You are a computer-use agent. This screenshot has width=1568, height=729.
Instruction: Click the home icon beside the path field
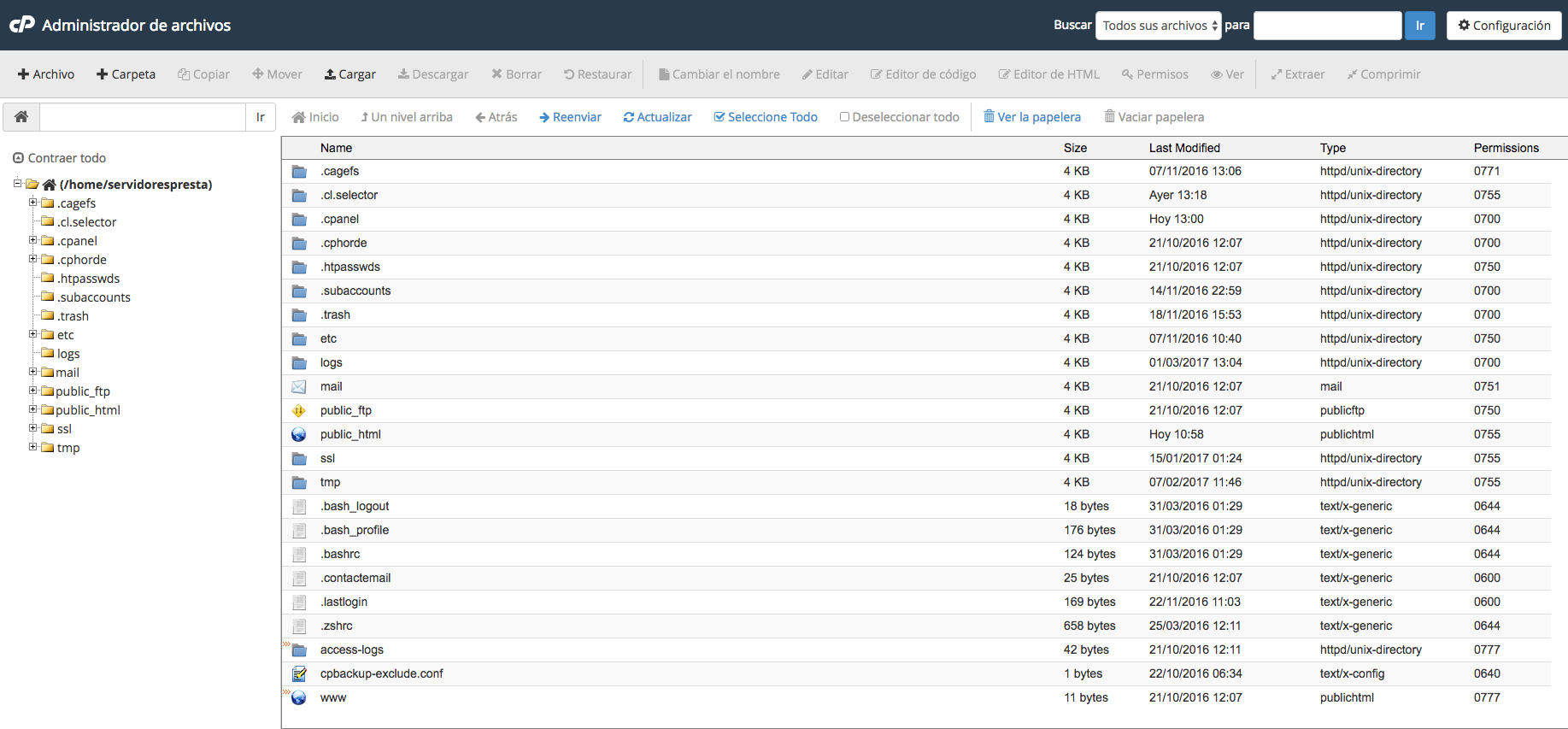(x=21, y=117)
